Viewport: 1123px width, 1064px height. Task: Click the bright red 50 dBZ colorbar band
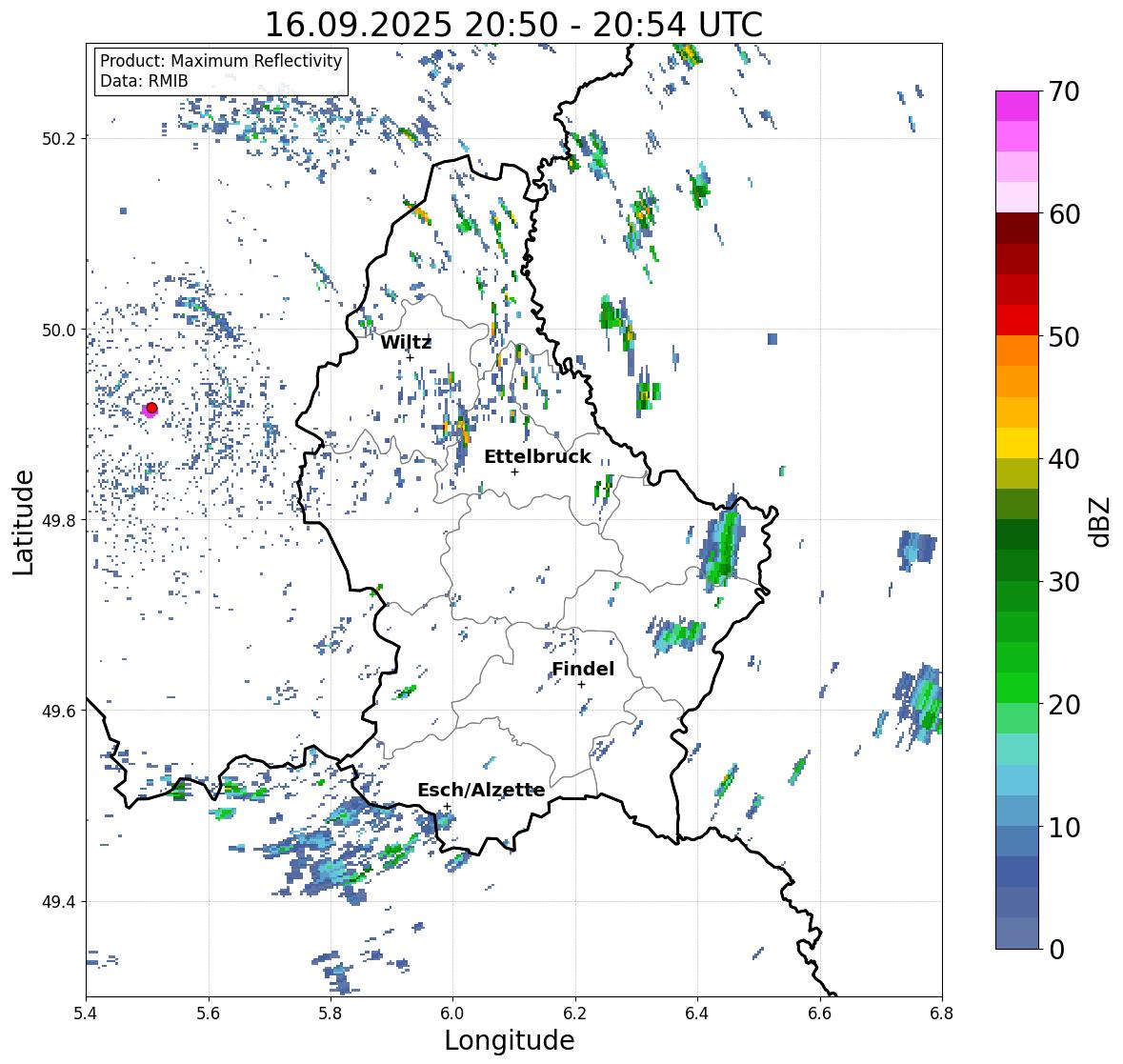(1017, 320)
